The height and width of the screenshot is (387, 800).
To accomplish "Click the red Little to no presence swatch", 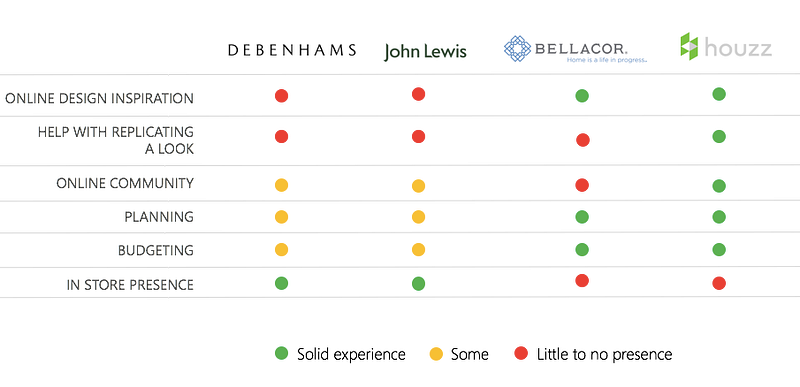I will click(521, 353).
